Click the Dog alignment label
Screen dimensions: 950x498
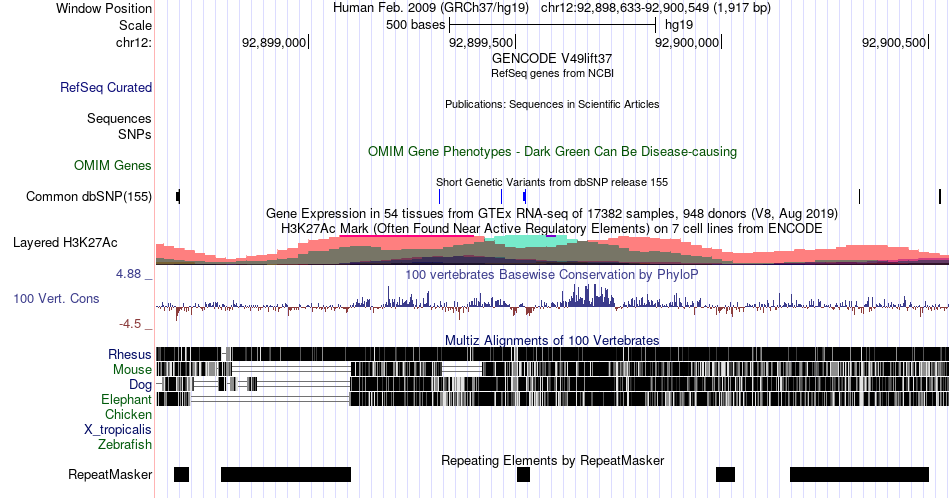point(141,385)
